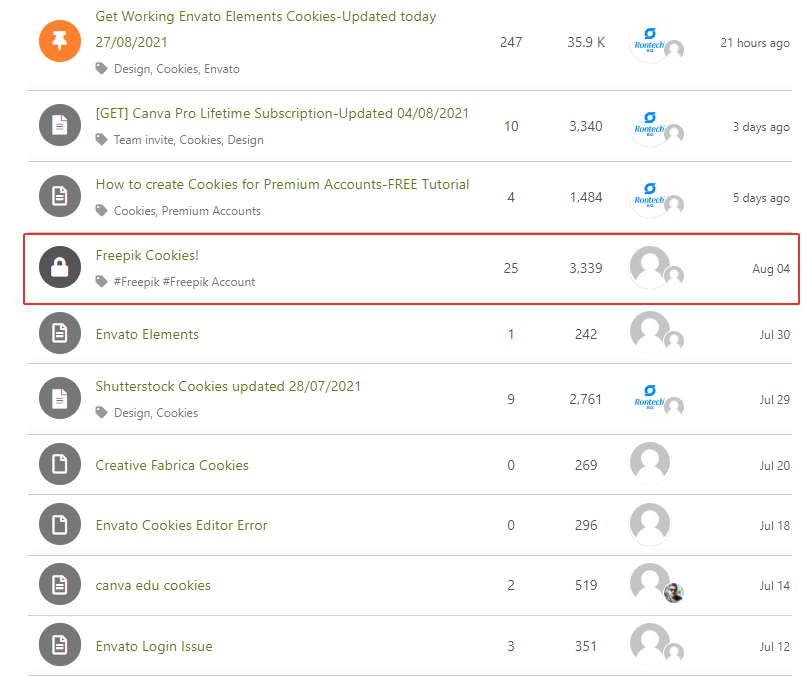This screenshot has height=676, width=802.
Task: Open the photo avatar of the canva edu cookies replier
Action: point(674,593)
